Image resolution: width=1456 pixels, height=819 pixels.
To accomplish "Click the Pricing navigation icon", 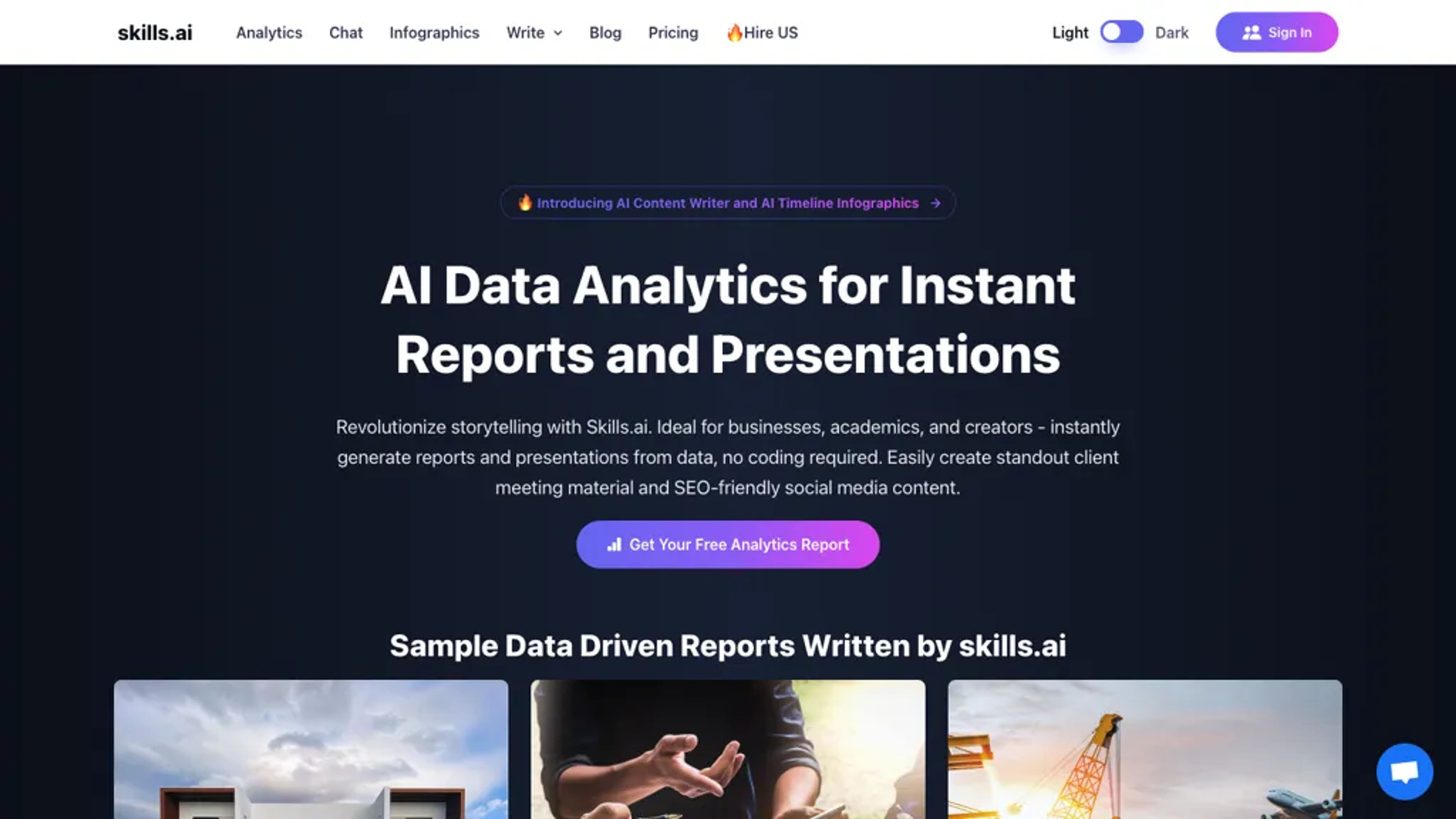I will point(673,32).
